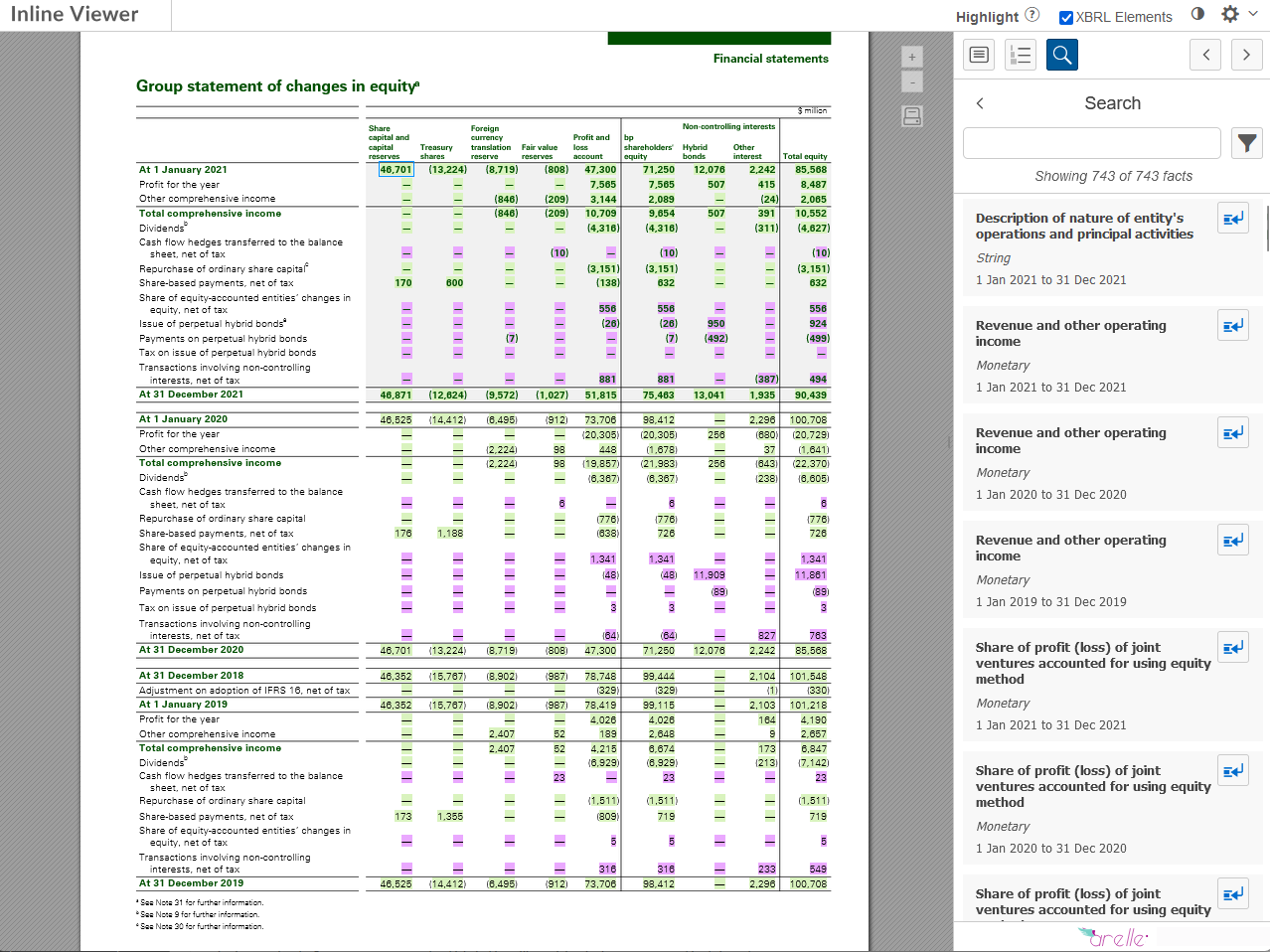Screen dimensions: 1270x952
Task: Click total equity 101,548 at 31 December 2018
Action: coord(809,676)
